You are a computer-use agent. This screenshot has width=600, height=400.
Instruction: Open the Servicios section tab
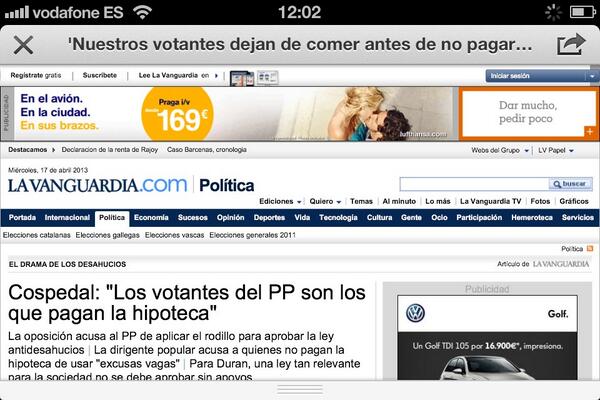click(x=578, y=217)
